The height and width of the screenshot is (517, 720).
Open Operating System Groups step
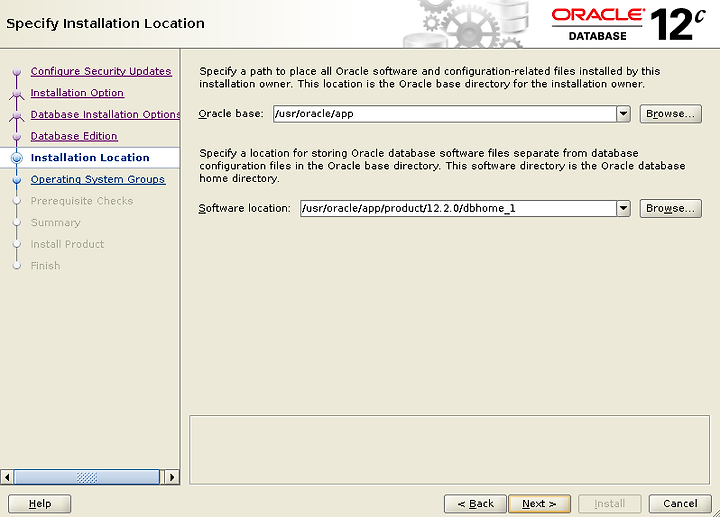(98, 179)
